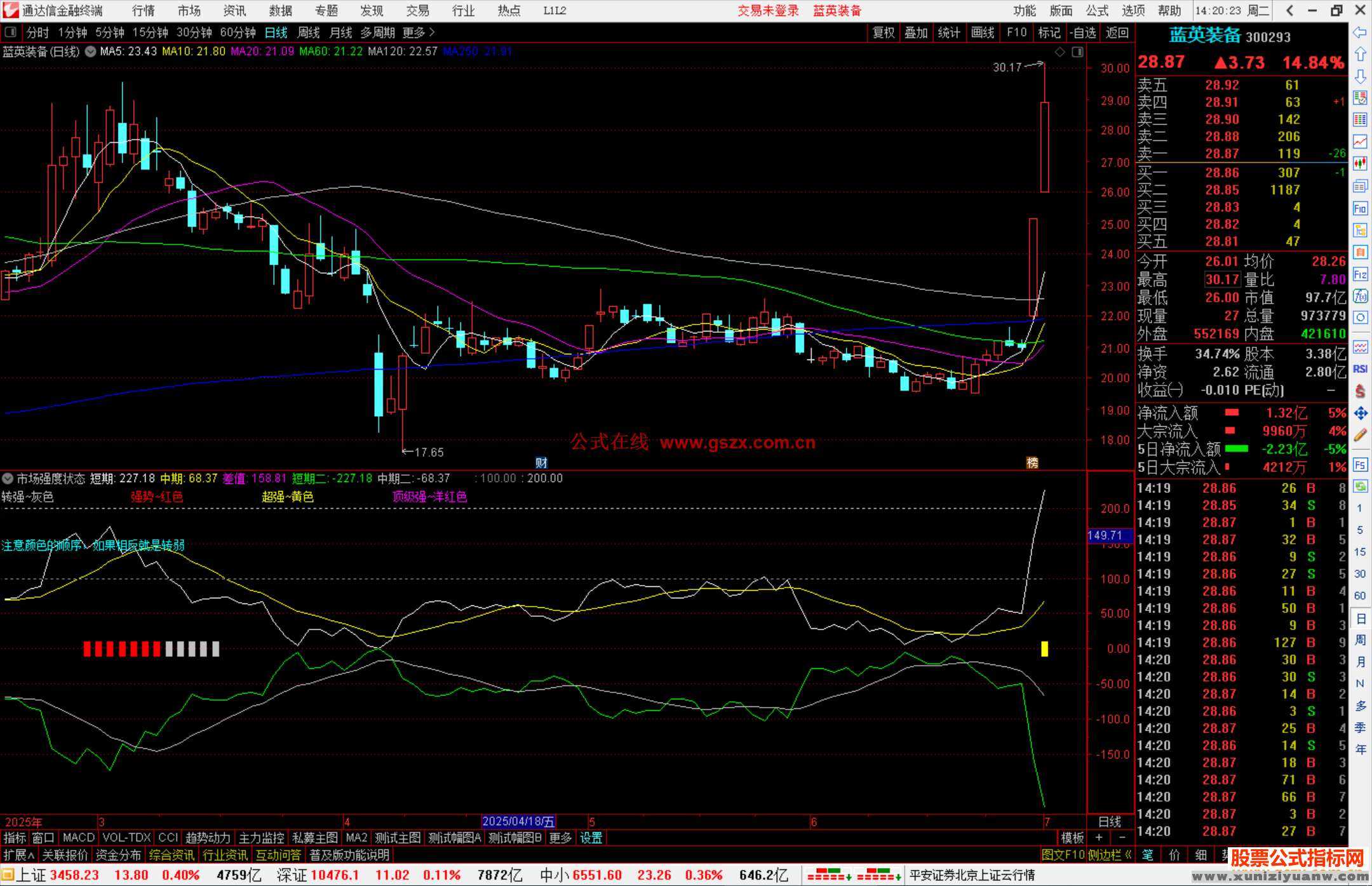This screenshot has height=886, width=1372.
Task: Click the yellow bar in the indicator panel
Action: (1044, 648)
